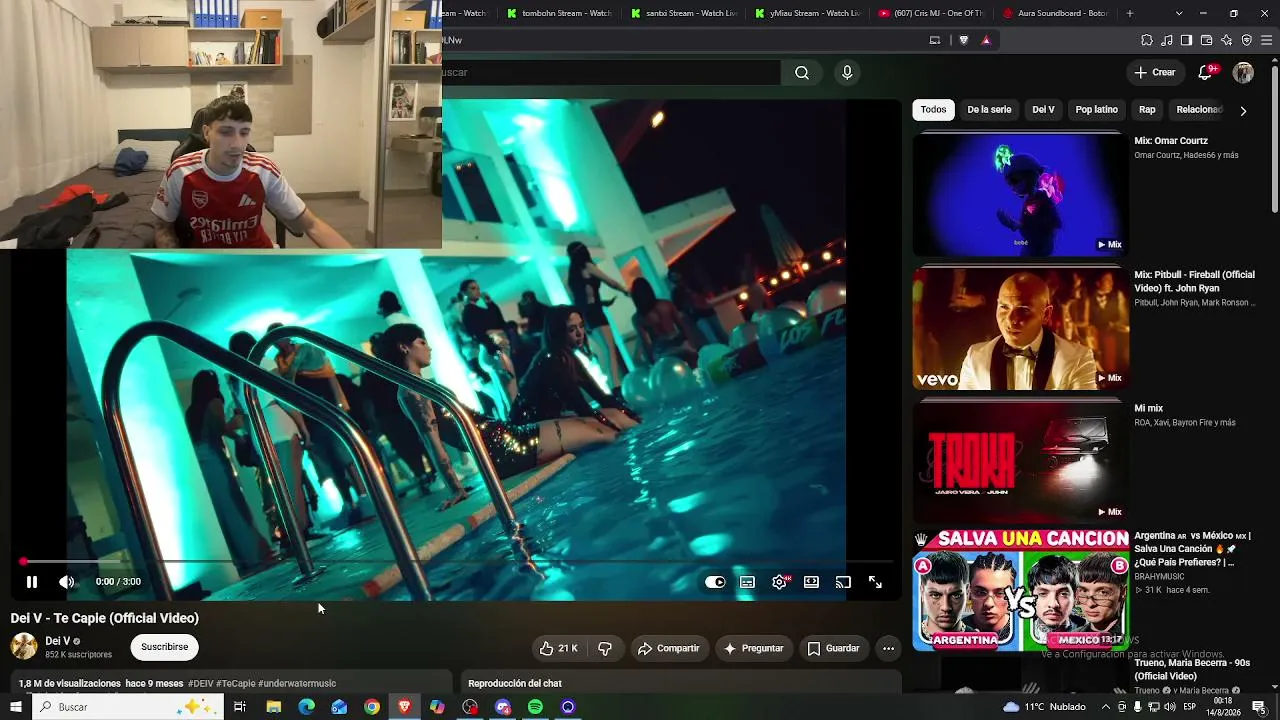Toggle the autoplay switch in player
1280x720 pixels.
point(715,582)
